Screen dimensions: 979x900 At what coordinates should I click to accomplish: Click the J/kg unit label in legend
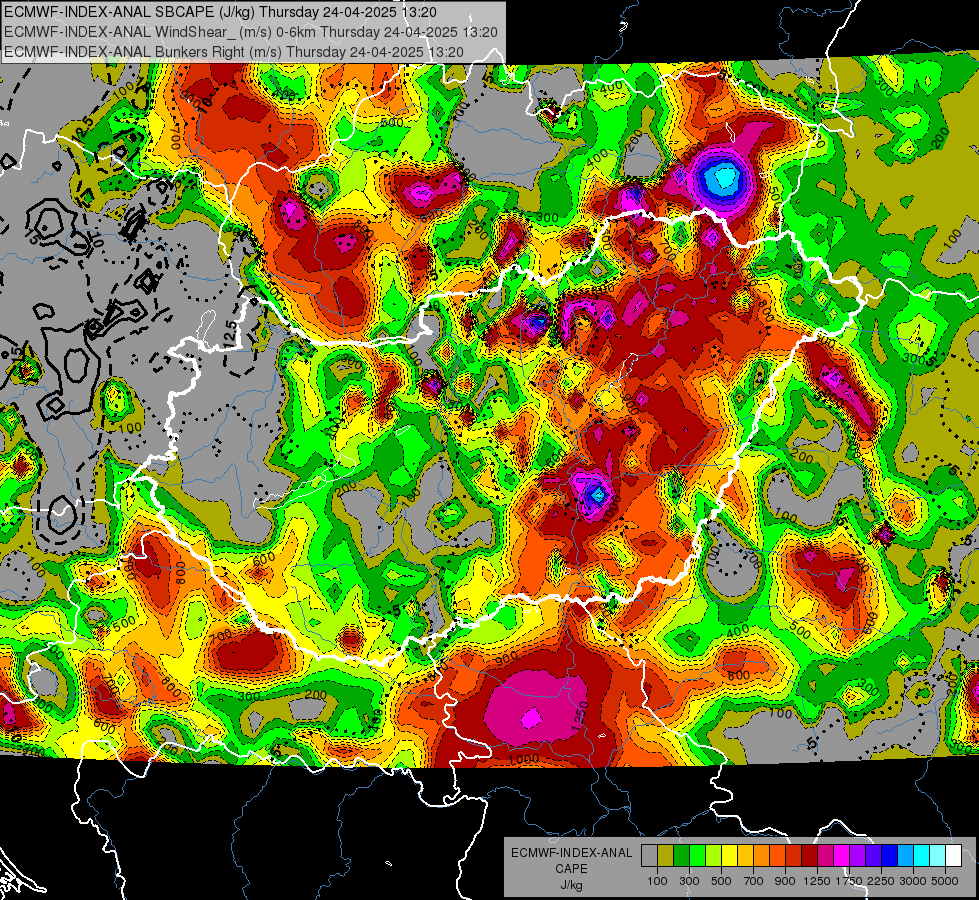click(x=571, y=885)
